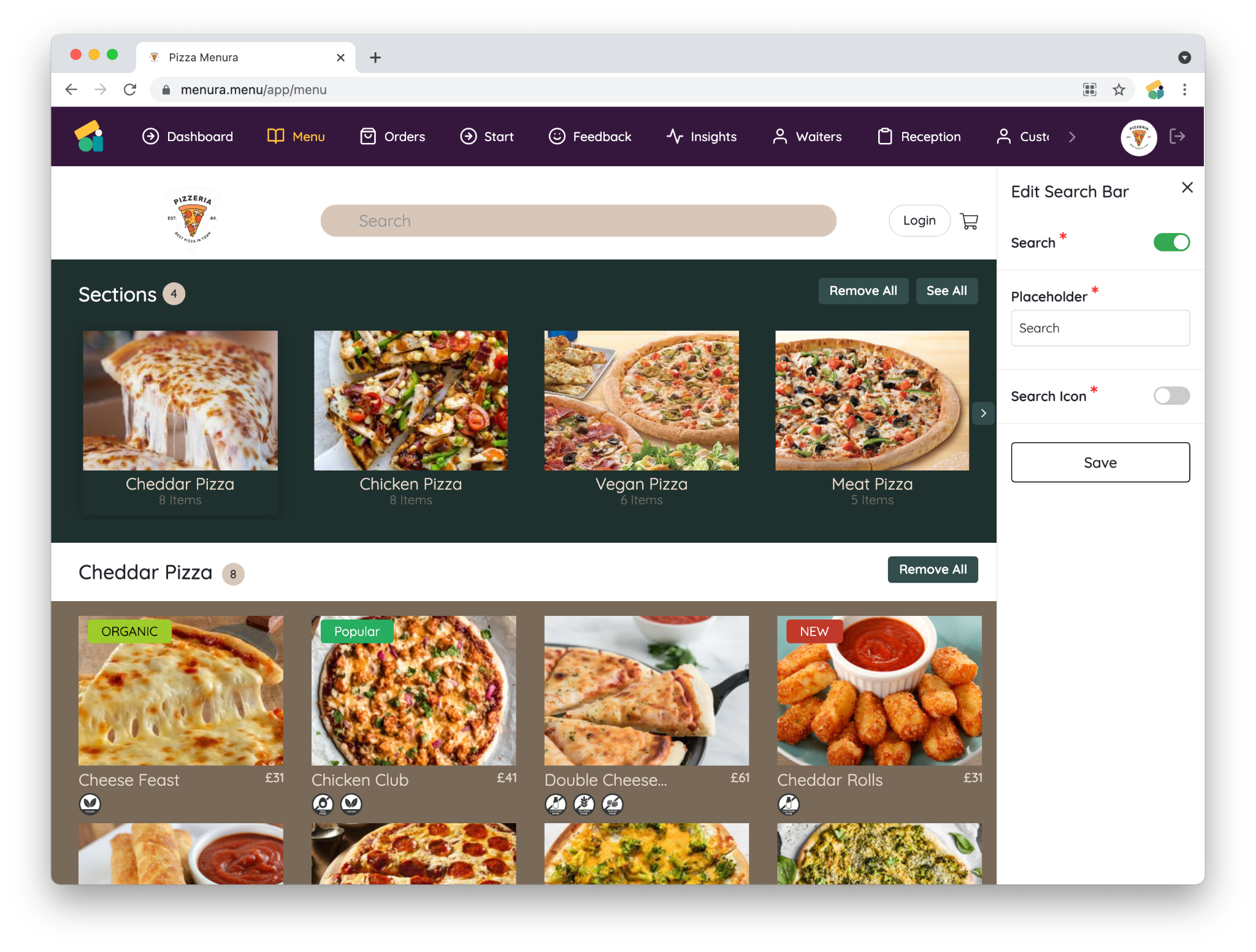
Task: Open the Menura browser extension icon
Action: (x=1155, y=90)
